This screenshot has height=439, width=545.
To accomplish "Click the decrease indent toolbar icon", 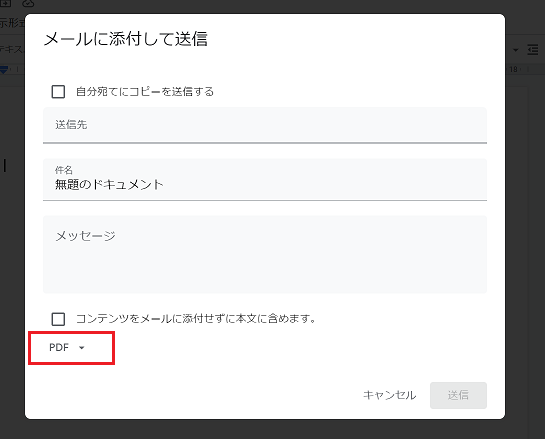I will (x=532, y=50).
